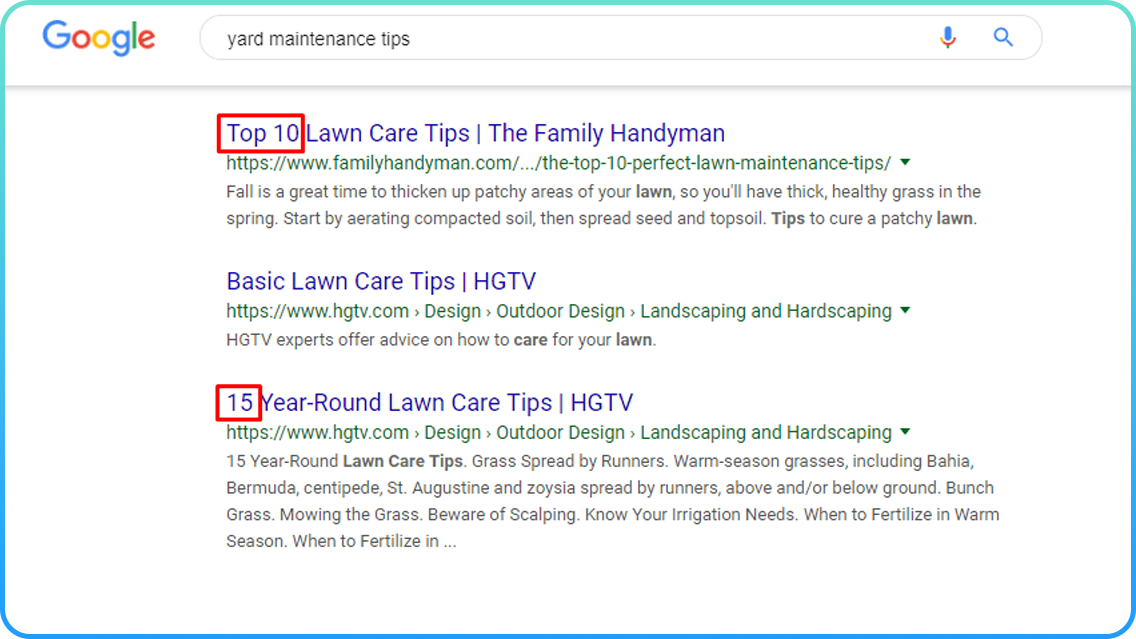Open the Top 10 Lawn Care Tips result
1136x639 pixels.
click(475, 133)
